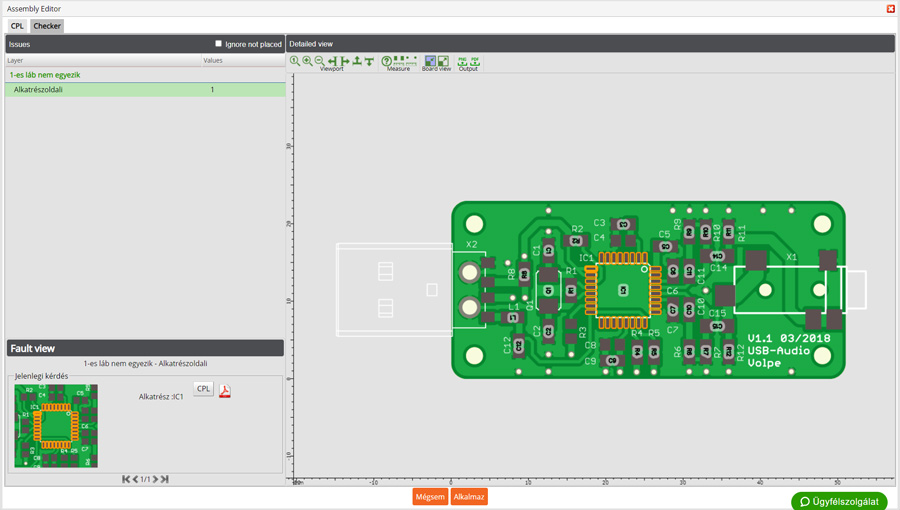
Task: Open the Measure help question-mark icon
Action: [387, 61]
